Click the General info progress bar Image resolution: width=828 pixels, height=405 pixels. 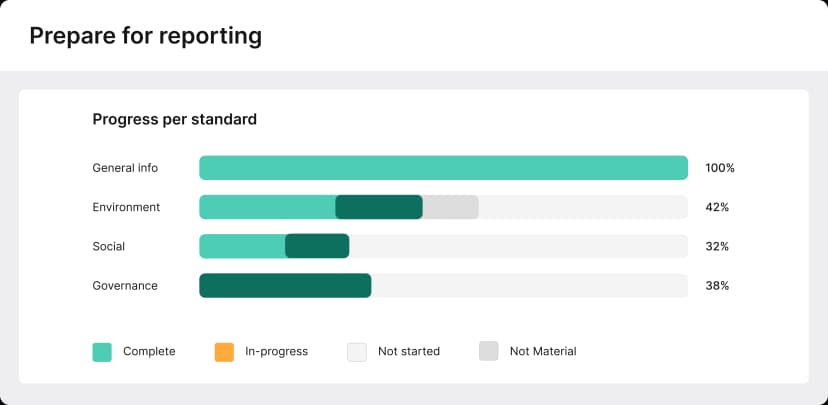443,168
